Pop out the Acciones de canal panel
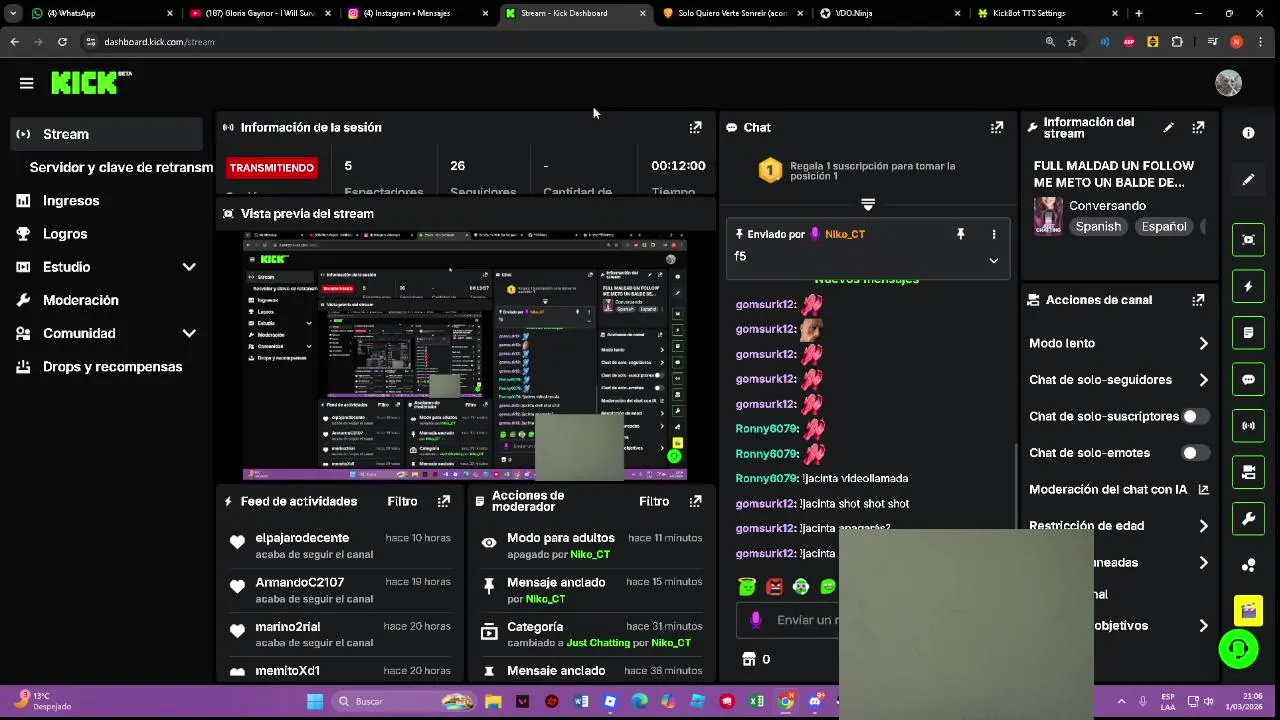Image resolution: width=1280 pixels, height=720 pixels. pos(1198,300)
